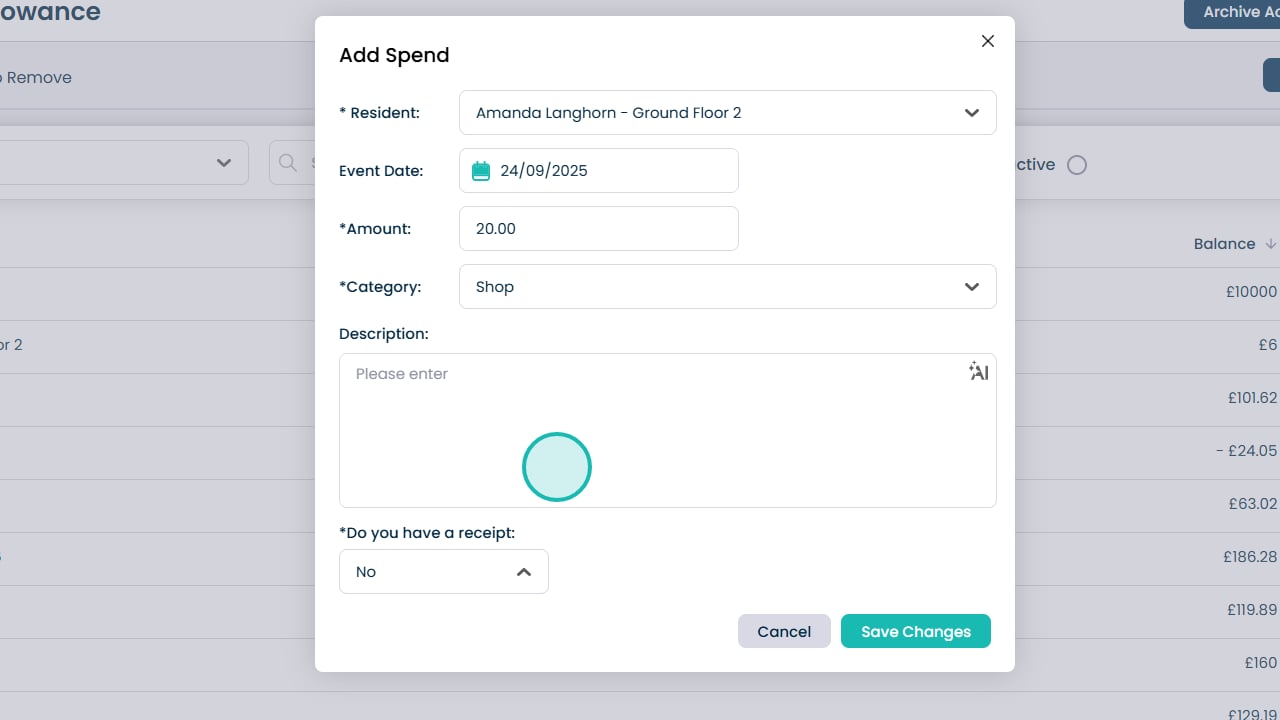1280x720 pixels.
Task: Click the Event Date field 24/09/2025
Action: [x=610, y=171]
